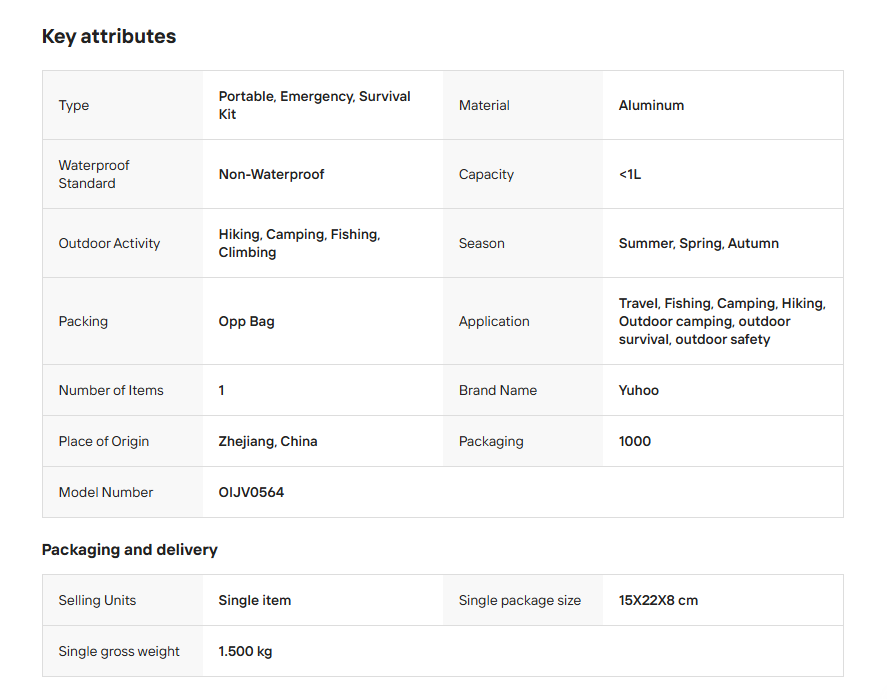
Task: Select the Portable, Emergency, Survival Kit value
Action: point(314,105)
